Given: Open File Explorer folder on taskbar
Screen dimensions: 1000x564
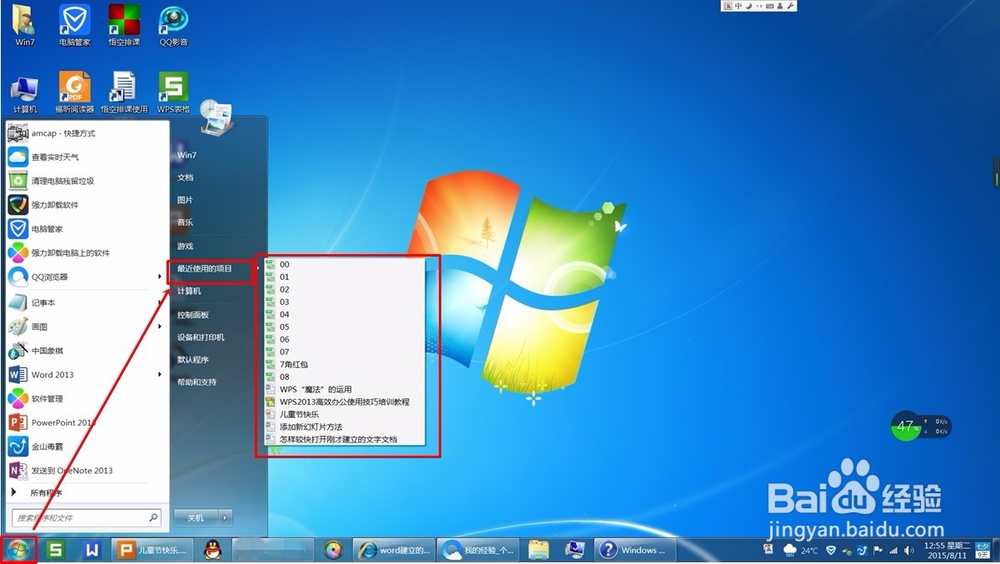Looking at the screenshot, I should (x=539, y=549).
